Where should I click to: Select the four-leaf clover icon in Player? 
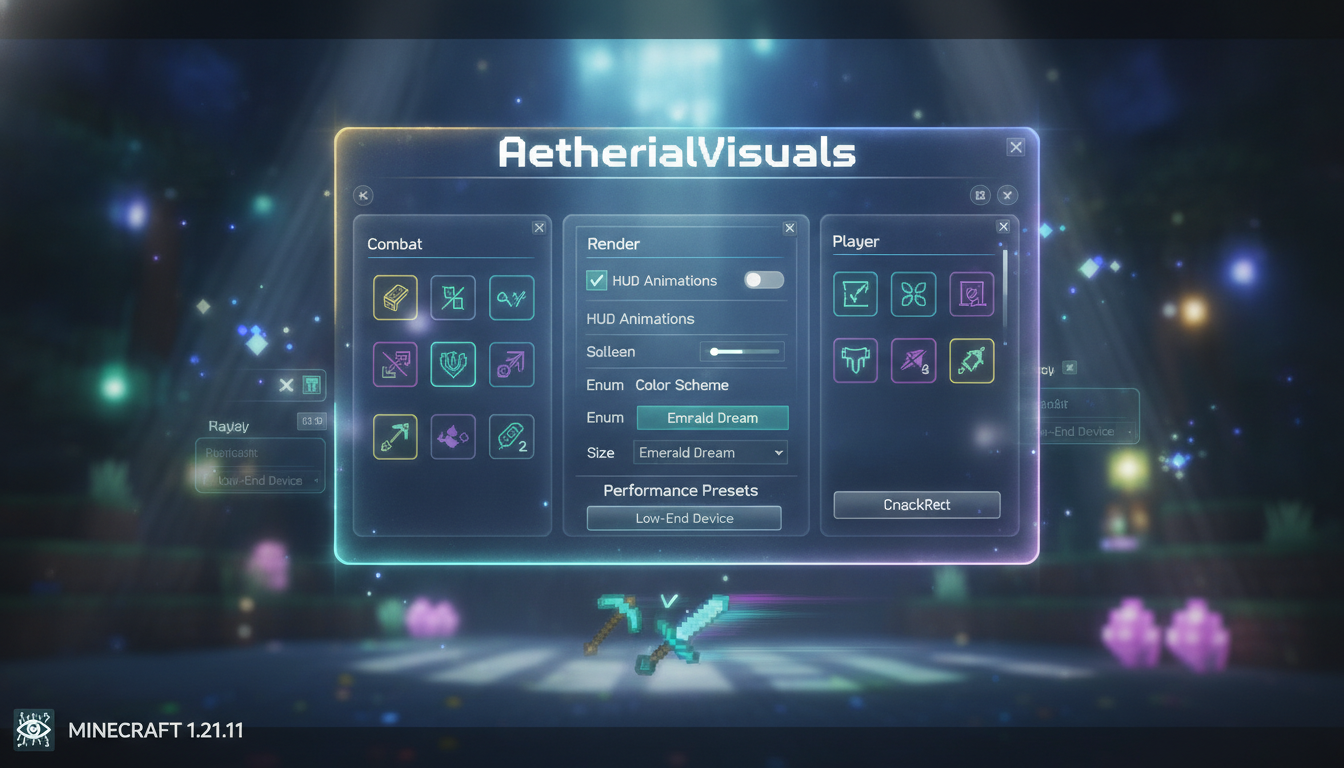(914, 294)
